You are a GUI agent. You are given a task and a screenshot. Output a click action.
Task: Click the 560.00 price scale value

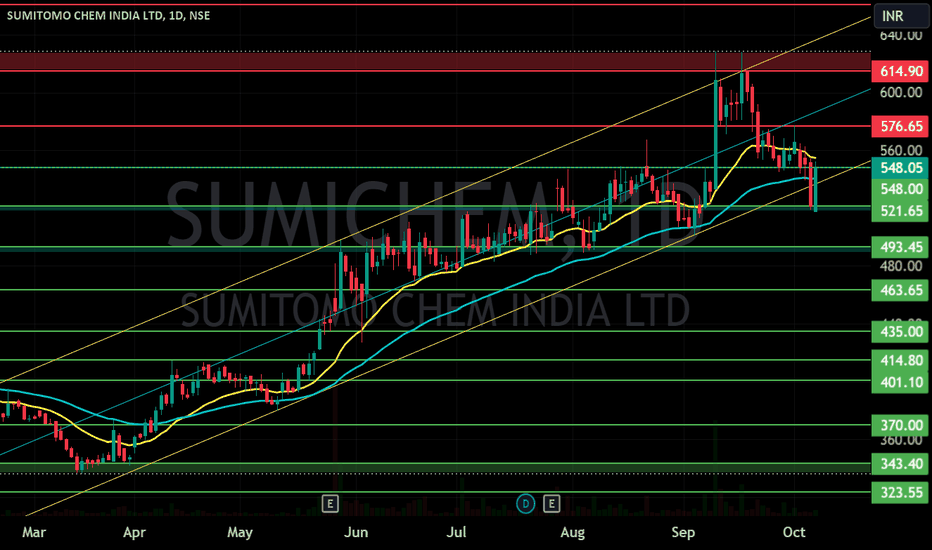point(901,150)
